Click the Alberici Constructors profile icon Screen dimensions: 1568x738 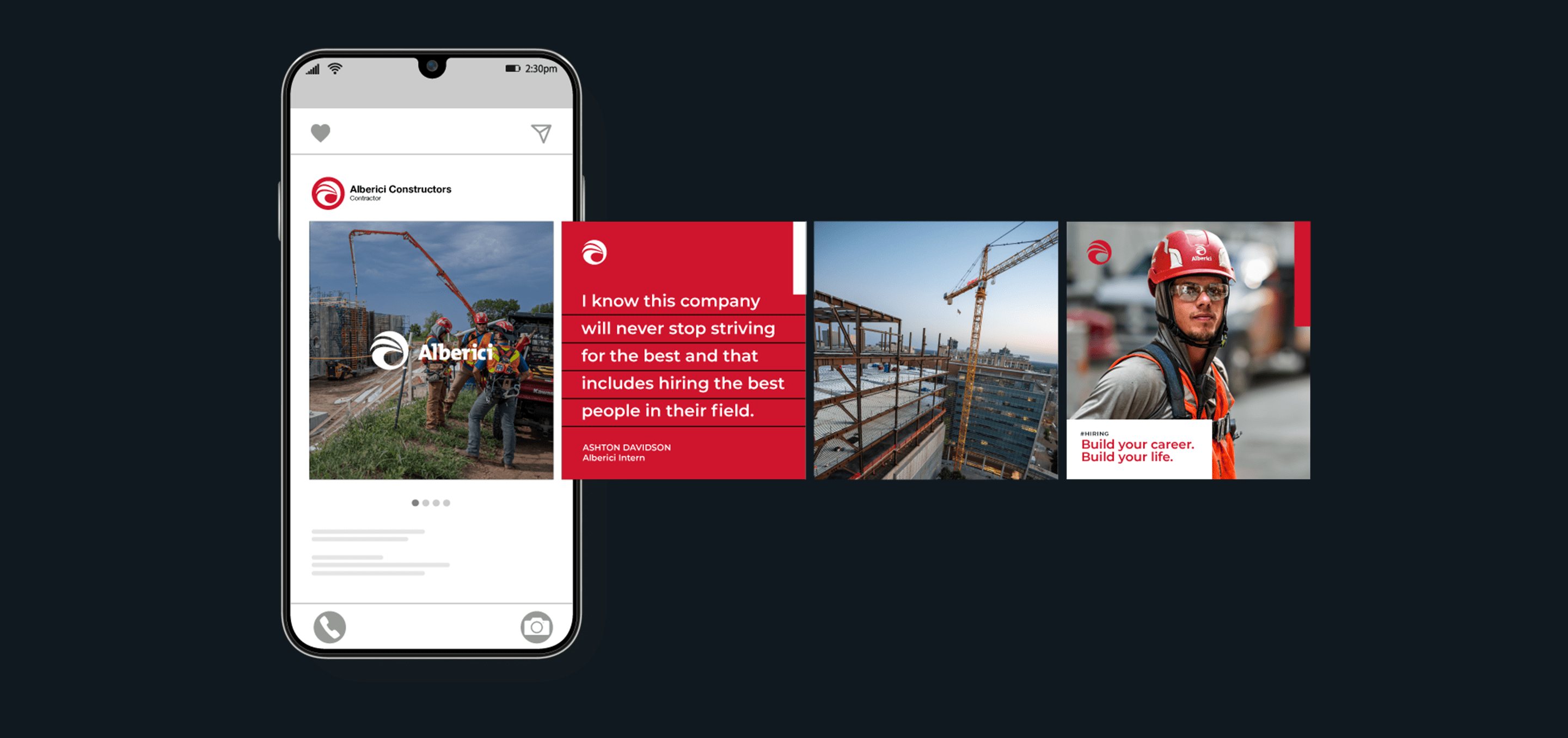tap(321, 193)
